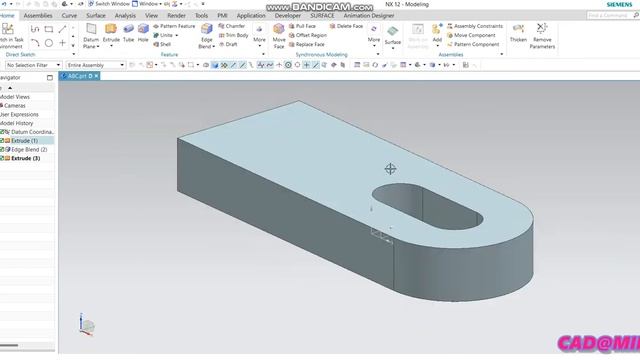This screenshot has height=360, width=640.
Task: Click the Pull Face command
Action: tap(302, 26)
